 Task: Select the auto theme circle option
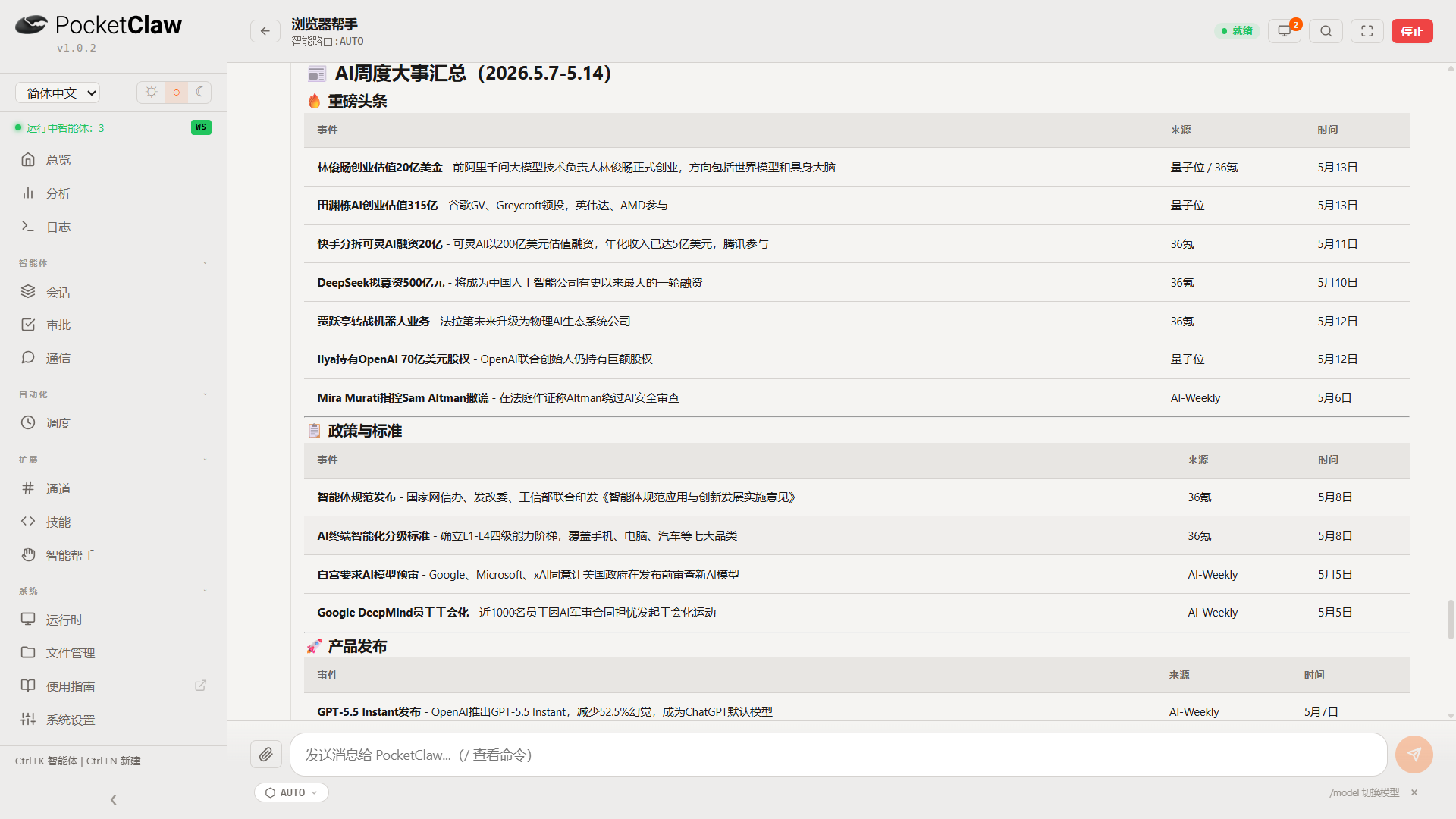(x=176, y=93)
